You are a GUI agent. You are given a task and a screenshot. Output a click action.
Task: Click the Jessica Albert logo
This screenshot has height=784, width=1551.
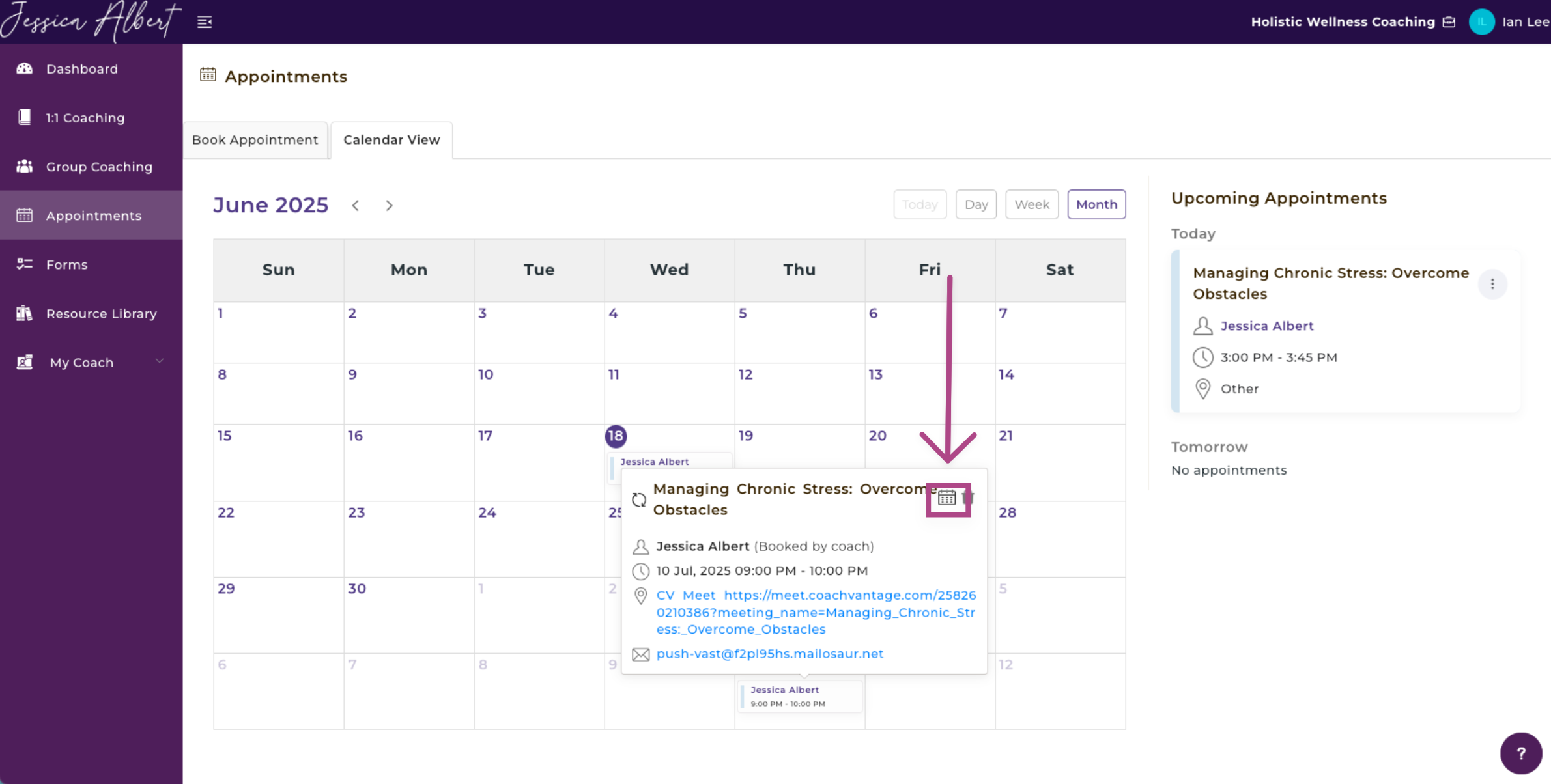coord(91,21)
